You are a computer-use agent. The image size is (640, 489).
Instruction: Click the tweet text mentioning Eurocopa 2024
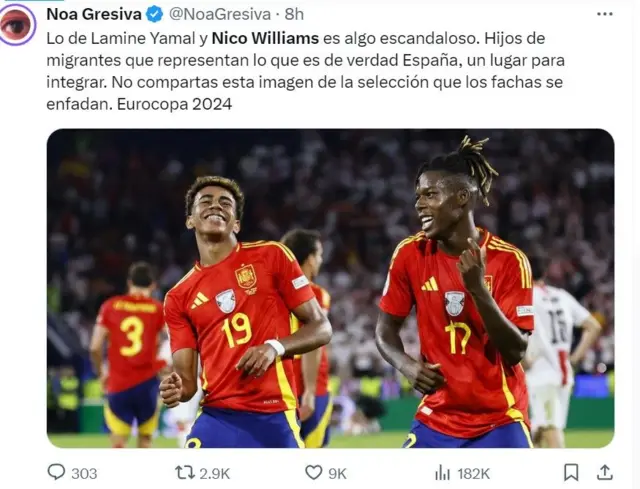pos(139,104)
